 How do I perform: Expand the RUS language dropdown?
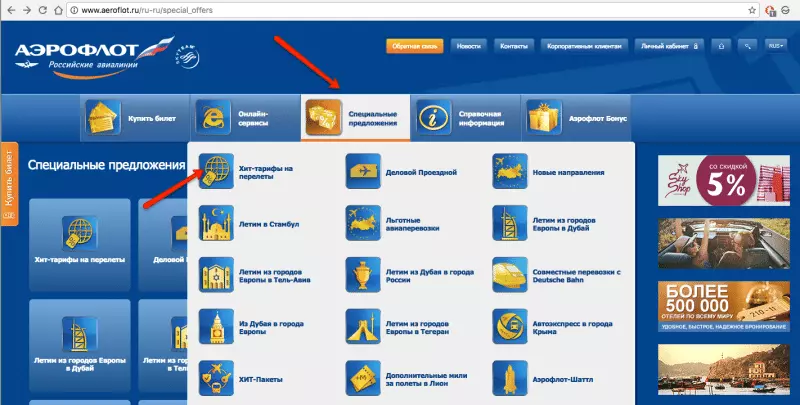click(776, 46)
